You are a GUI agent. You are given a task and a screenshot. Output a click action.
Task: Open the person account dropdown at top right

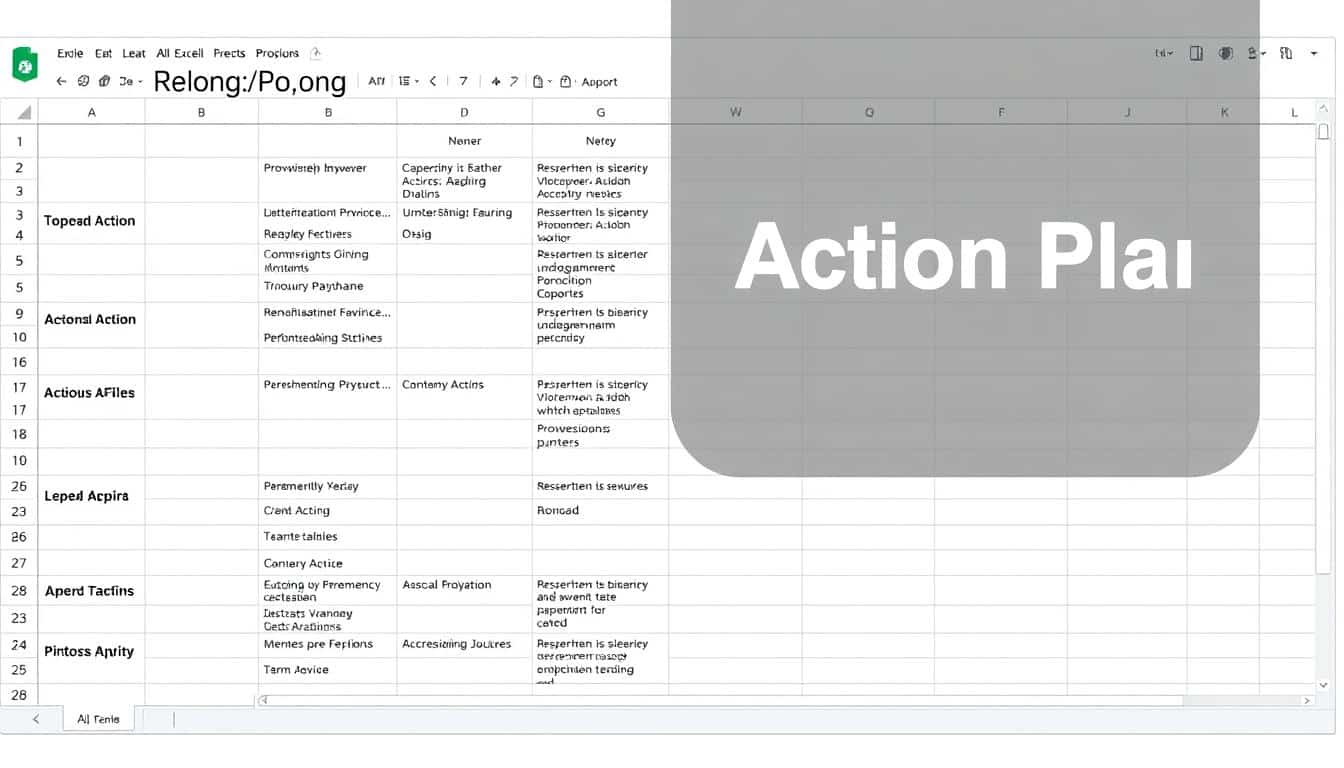[x=1257, y=53]
